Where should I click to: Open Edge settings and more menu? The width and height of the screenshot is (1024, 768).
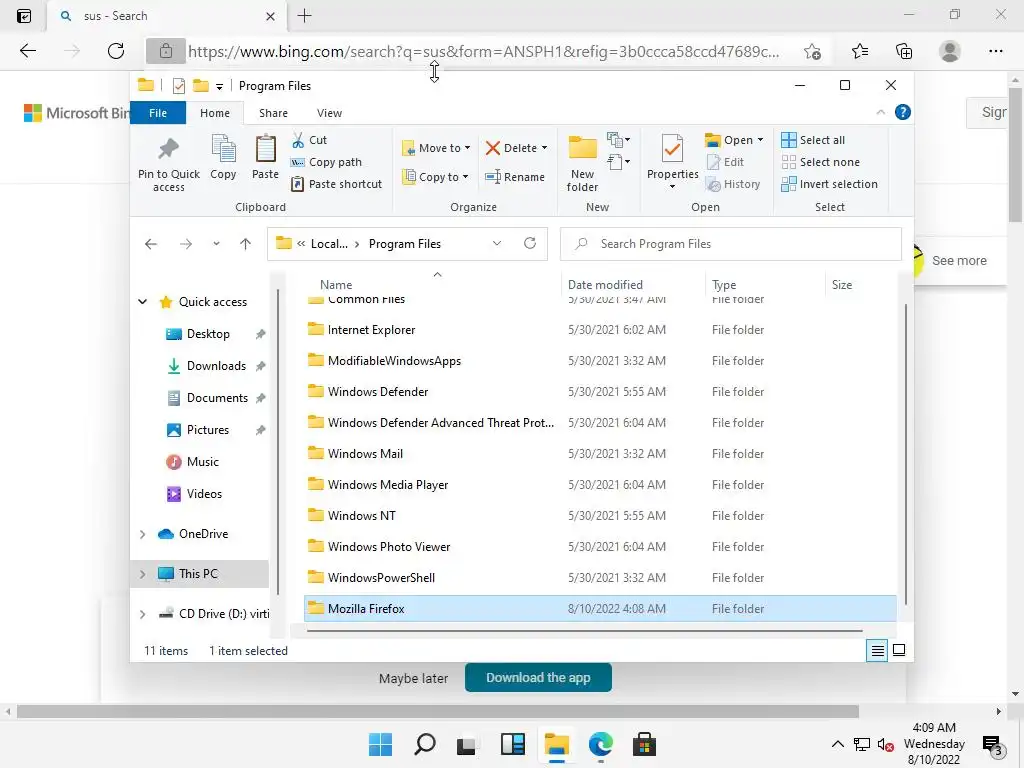[x=995, y=51]
